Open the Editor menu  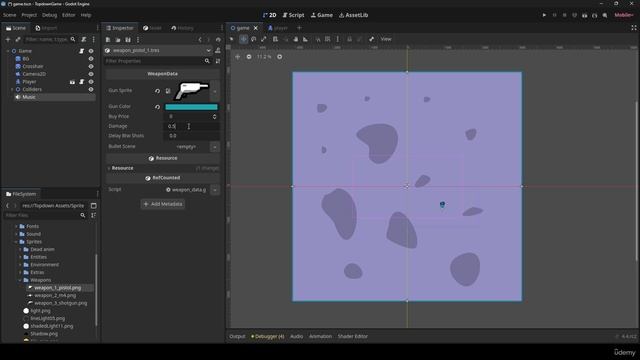tap(69, 15)
